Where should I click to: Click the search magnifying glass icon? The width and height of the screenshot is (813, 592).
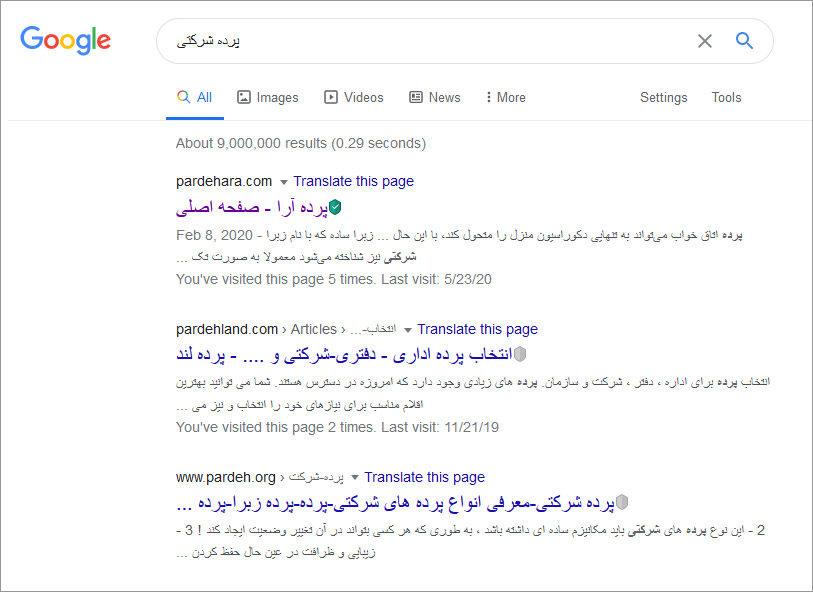[744, 40]
